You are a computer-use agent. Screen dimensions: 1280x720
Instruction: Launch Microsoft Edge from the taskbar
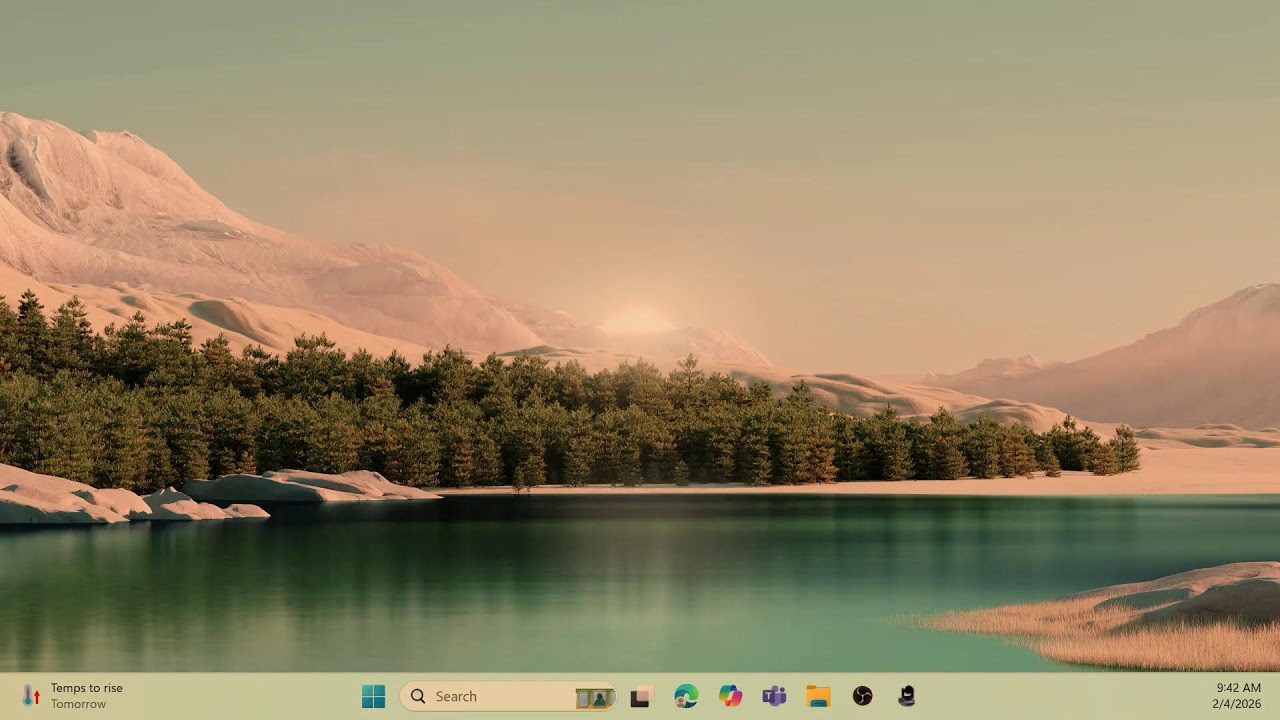coord(686,696)
